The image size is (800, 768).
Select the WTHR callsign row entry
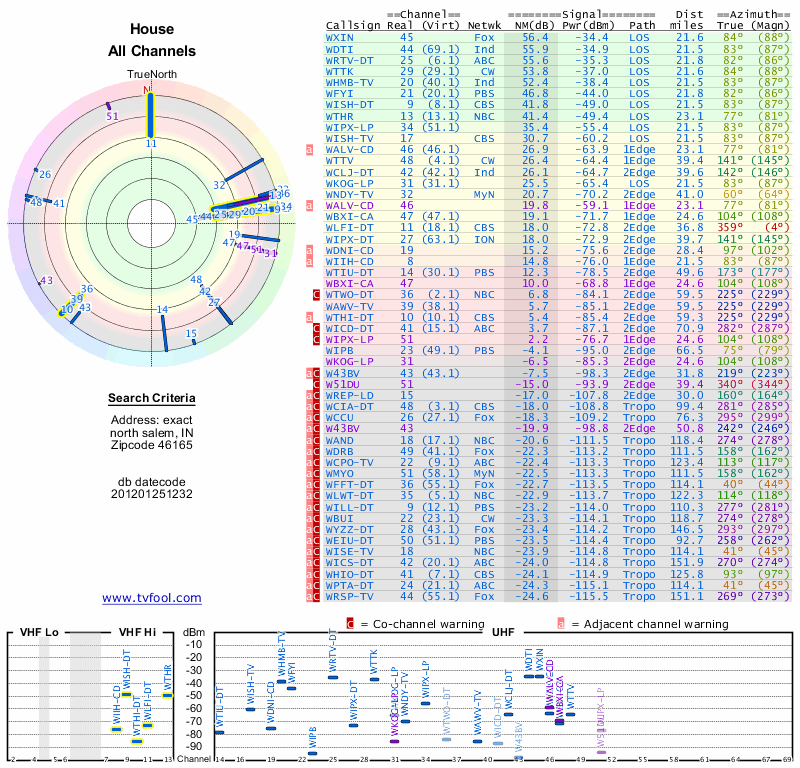(339, 116)
